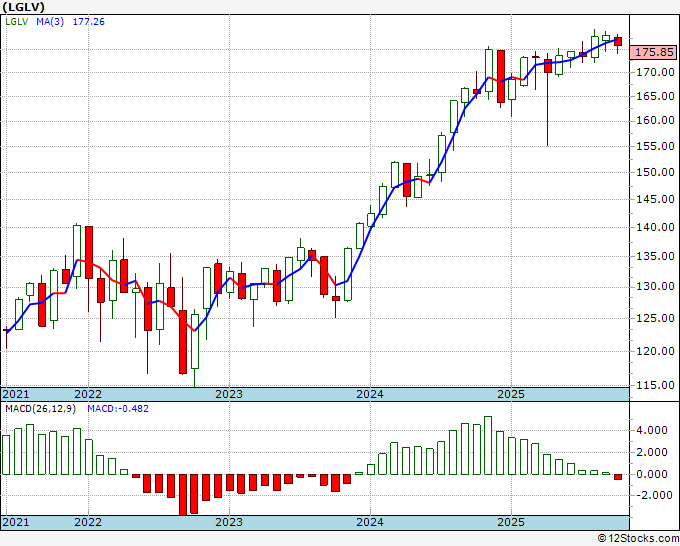The image size is (680, 546).
Task: Click the 155.00 price axis label
Action: 655,146
